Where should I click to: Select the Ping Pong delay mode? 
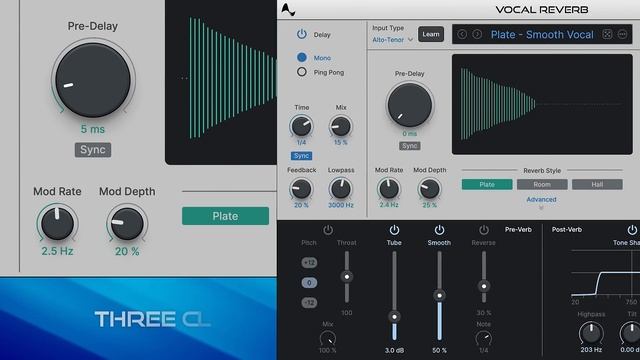(x=302, y=72)
